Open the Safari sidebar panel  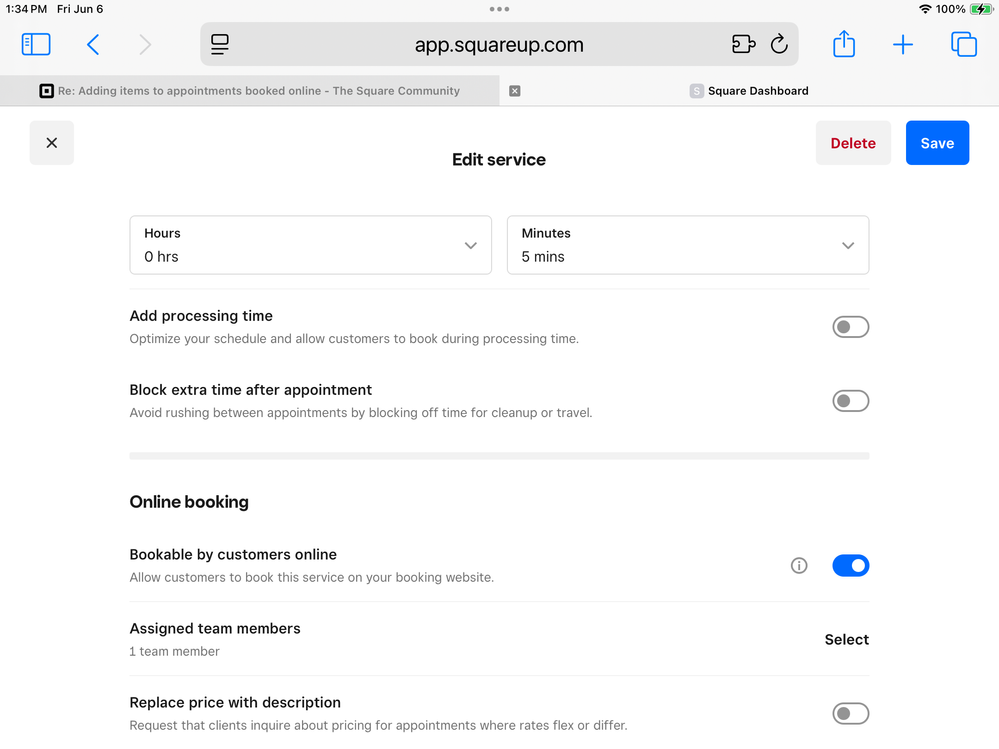36,44
